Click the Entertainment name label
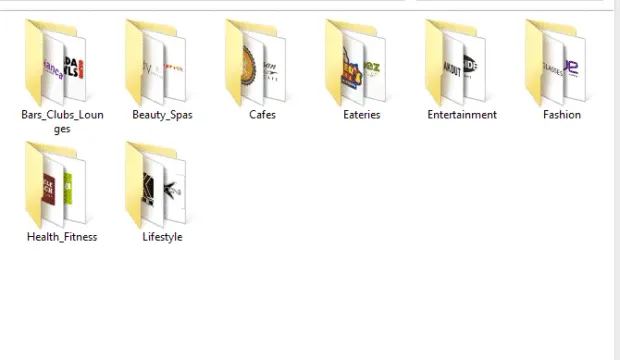 pyautogui.click(x=462, y=115)
